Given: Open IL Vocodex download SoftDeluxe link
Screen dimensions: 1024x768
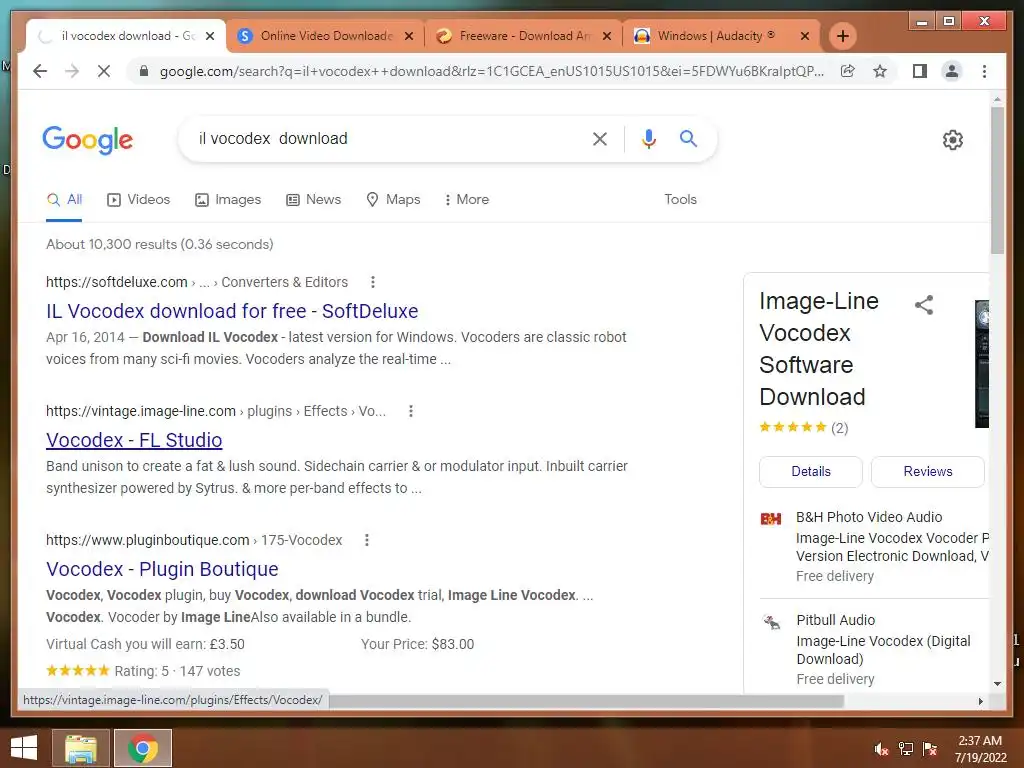Looking at the screenshot, I should [232, 311].
